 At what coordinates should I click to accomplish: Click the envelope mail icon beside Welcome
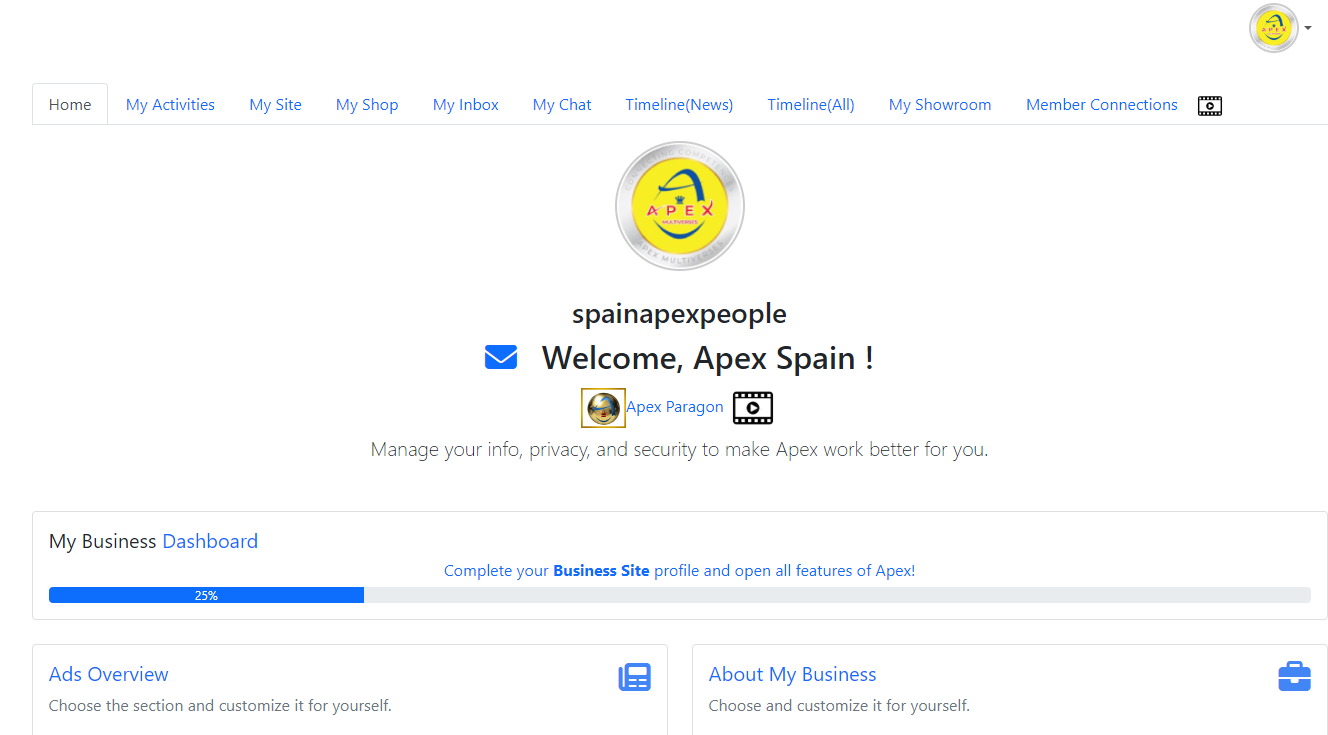click(x=500, y=357)
